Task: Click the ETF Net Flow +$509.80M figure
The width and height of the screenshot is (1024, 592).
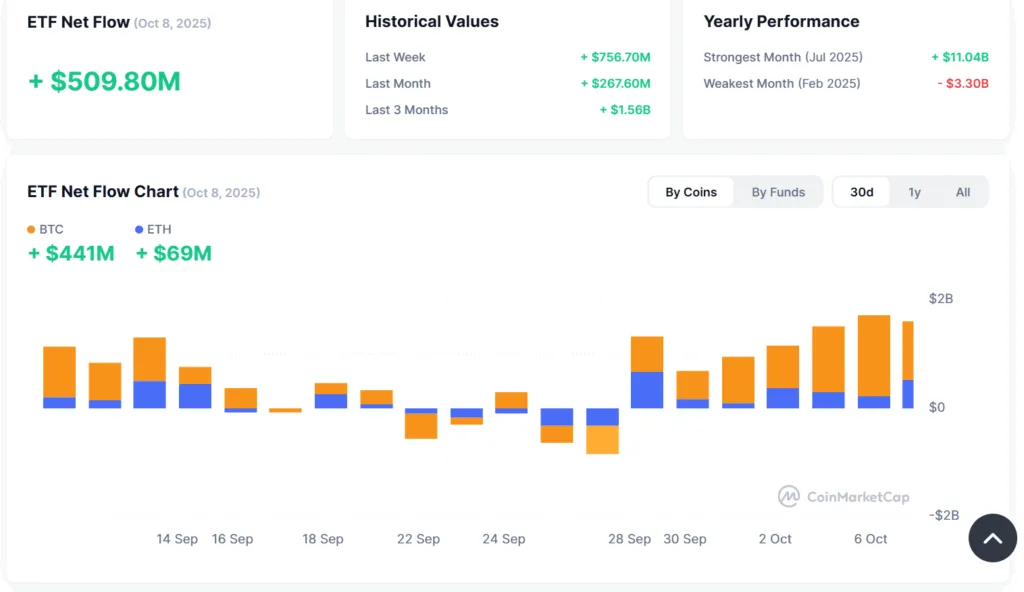Action: [x=104, y=82]
